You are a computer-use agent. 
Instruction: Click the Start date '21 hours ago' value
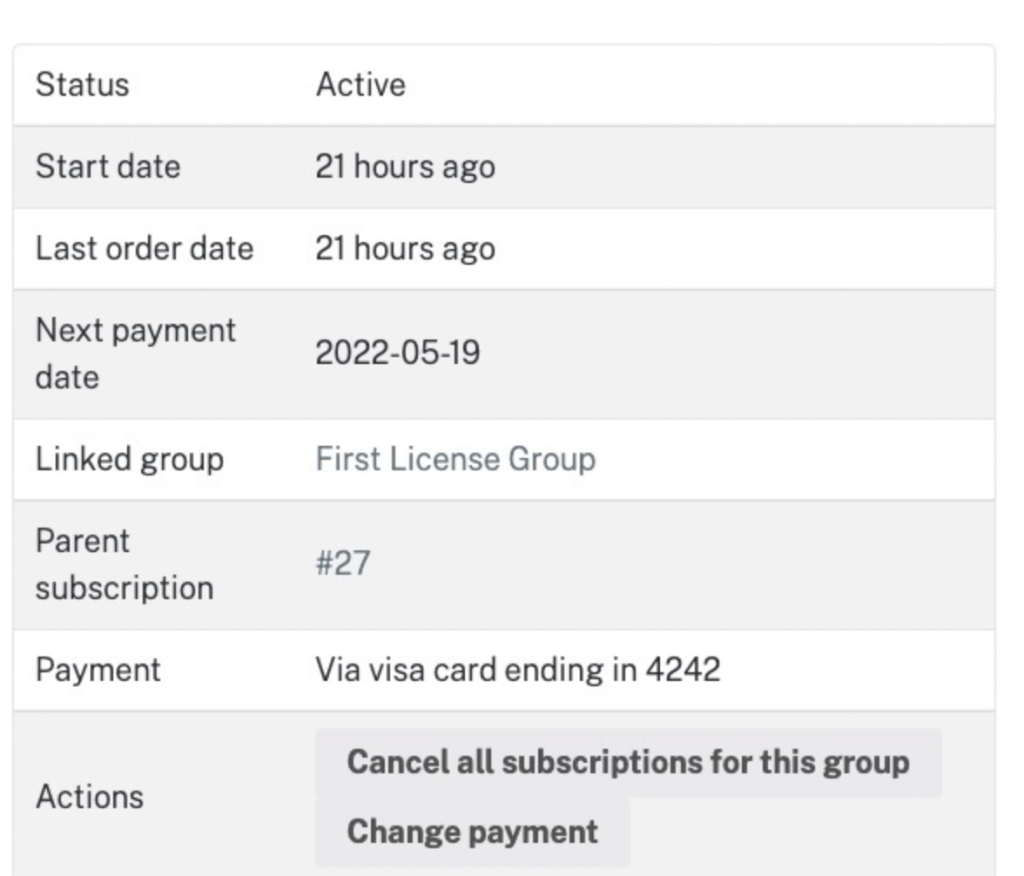[405, 167]
